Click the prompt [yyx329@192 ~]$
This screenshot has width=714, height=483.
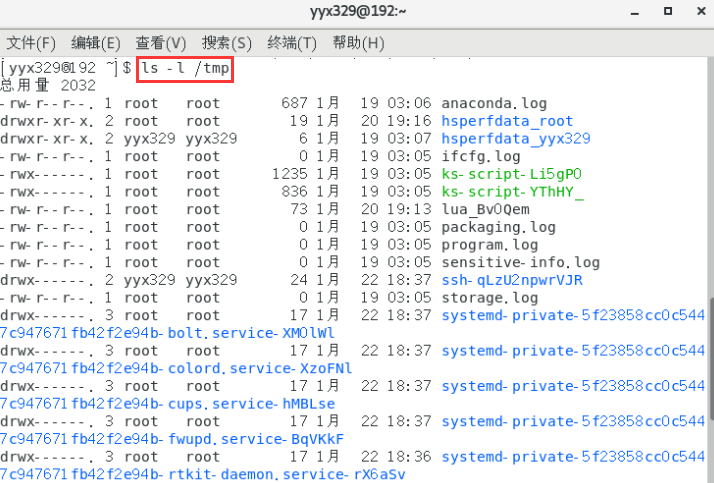(x=66, y=69)
